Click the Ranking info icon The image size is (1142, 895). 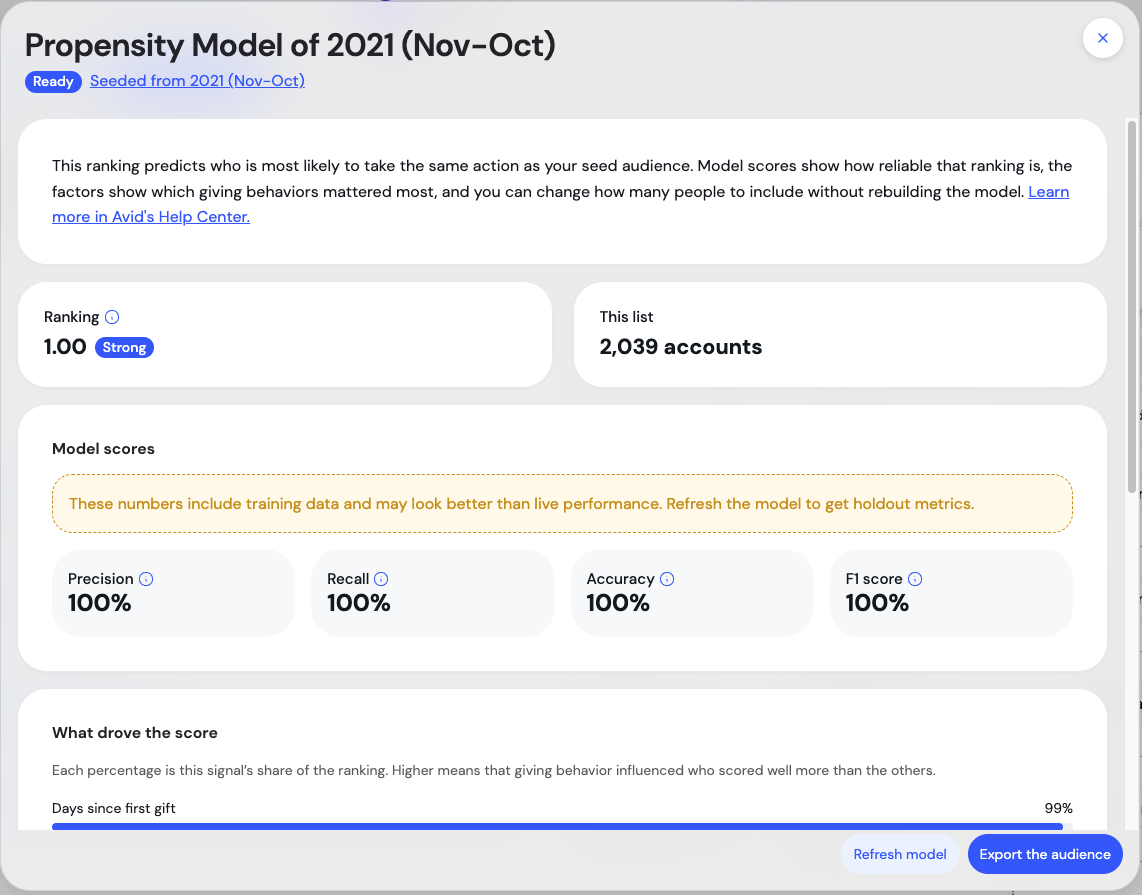coord(112,317)
